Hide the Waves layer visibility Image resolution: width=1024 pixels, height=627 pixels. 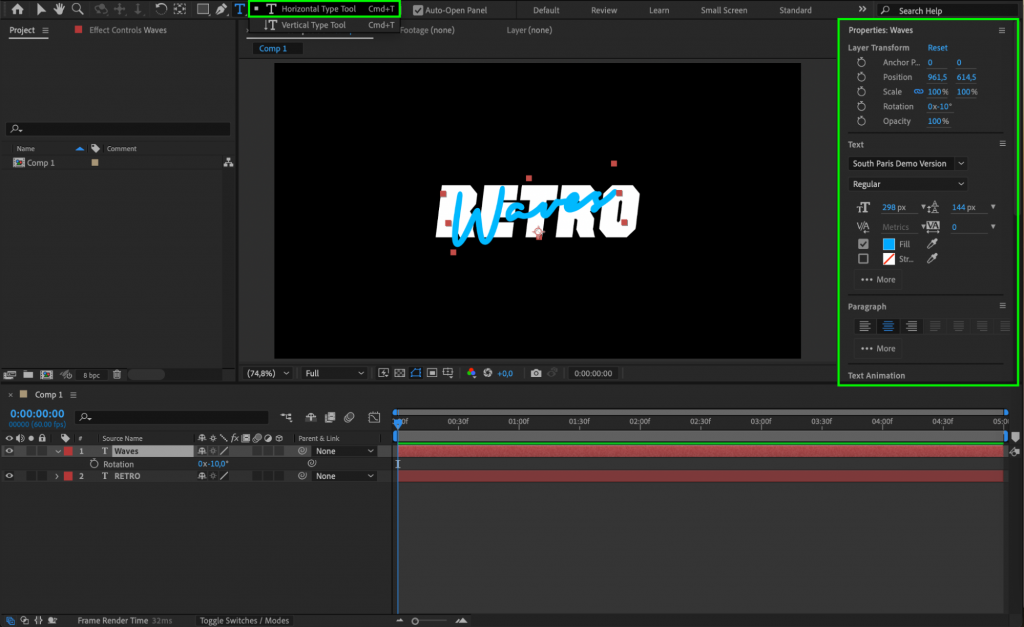pyautogui.click(x=8, y=451)
